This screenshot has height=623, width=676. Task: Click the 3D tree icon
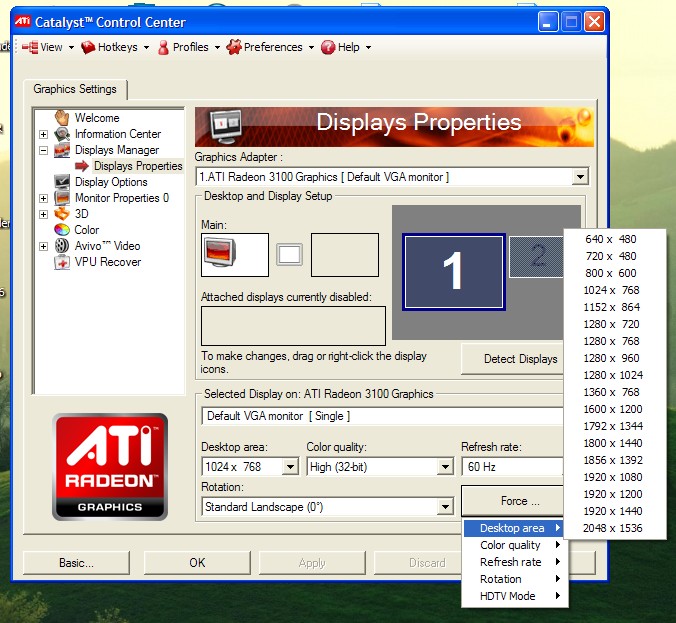click(x=62, y=214)
